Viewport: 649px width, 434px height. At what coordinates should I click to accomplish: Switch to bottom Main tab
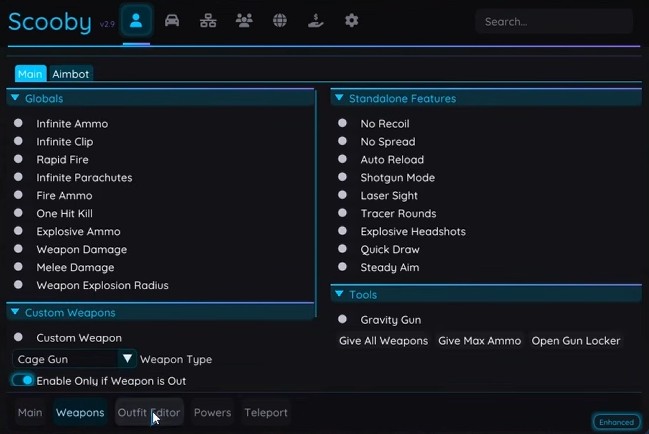click(30, 412)
